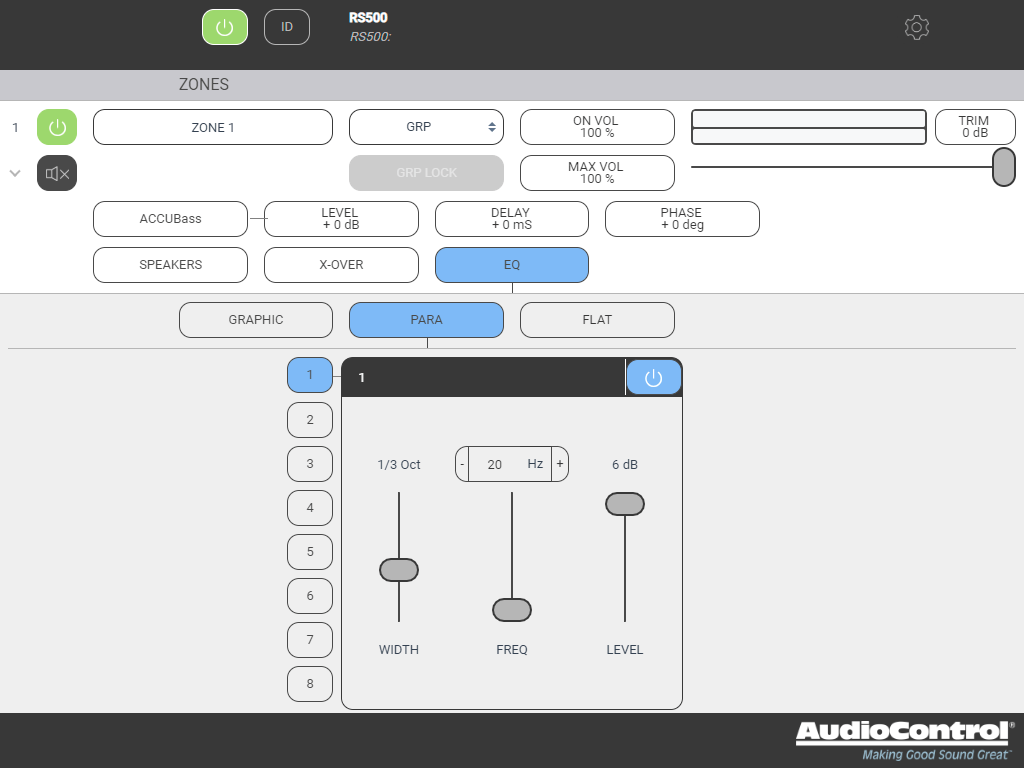This screenshot has height=768, width=1024.
Task: Click the DELAY + 0 mS control
Action: pyautogui.click(x=511, y=219)
